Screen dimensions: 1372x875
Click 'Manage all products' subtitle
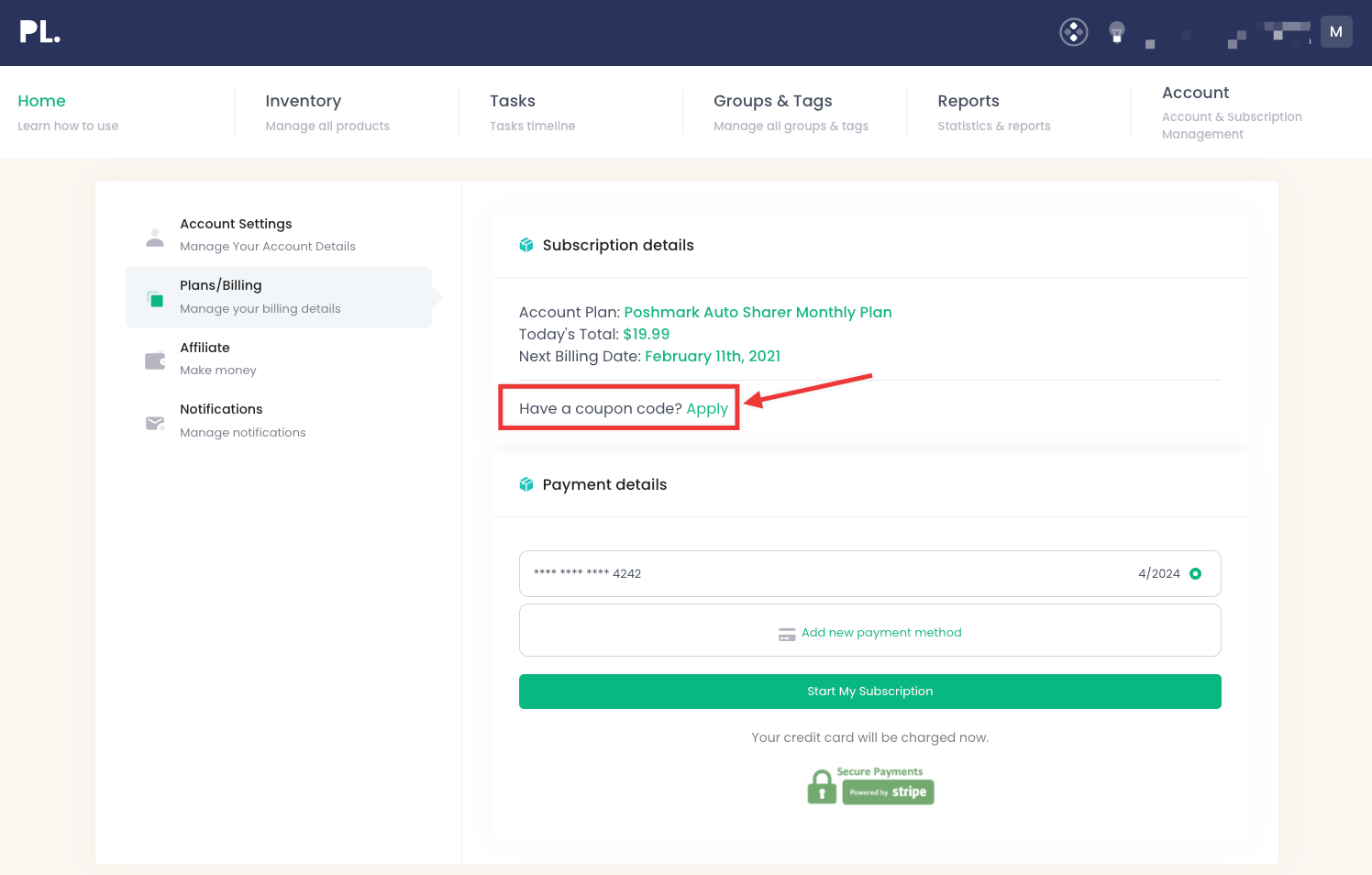coord(327,126)
